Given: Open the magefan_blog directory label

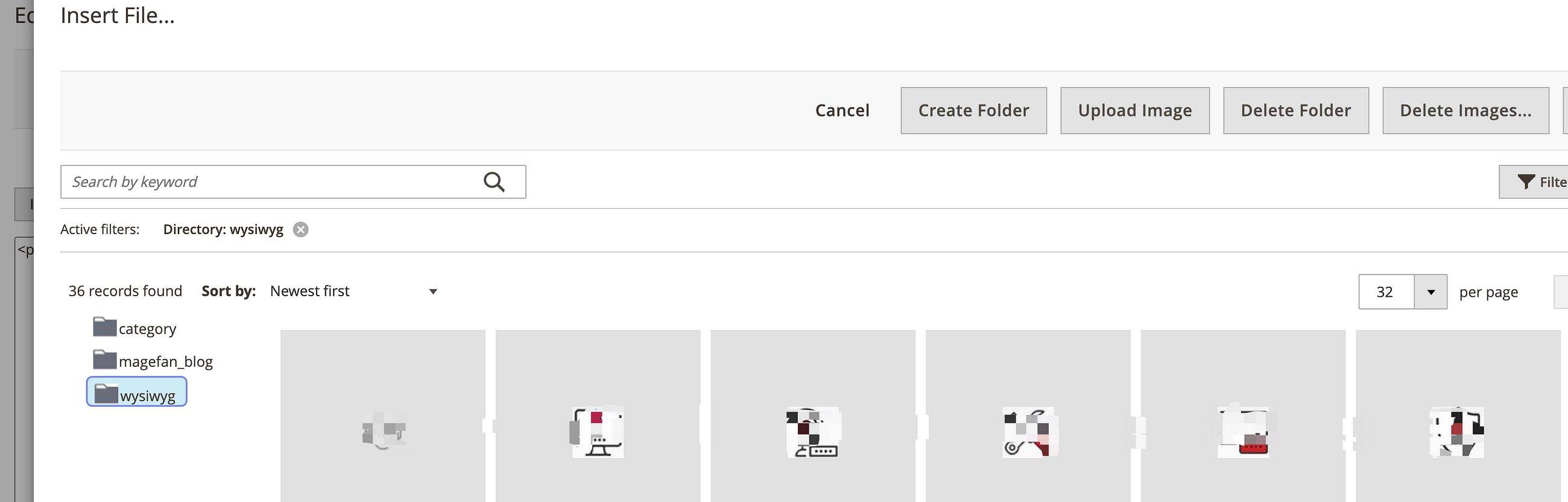Looking at the screenshot, I should (x=166, y=362).
